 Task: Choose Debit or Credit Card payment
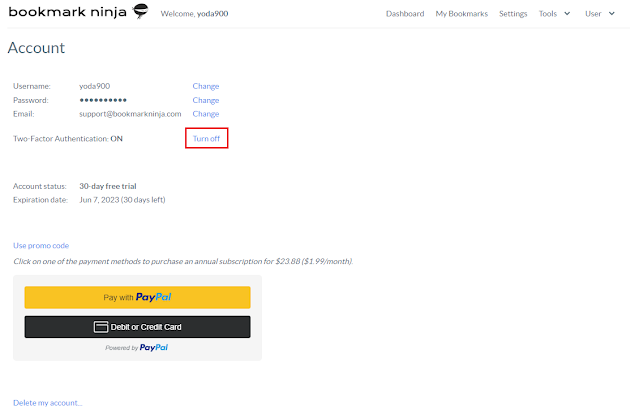pyautogui.click(x=137, y=327)
